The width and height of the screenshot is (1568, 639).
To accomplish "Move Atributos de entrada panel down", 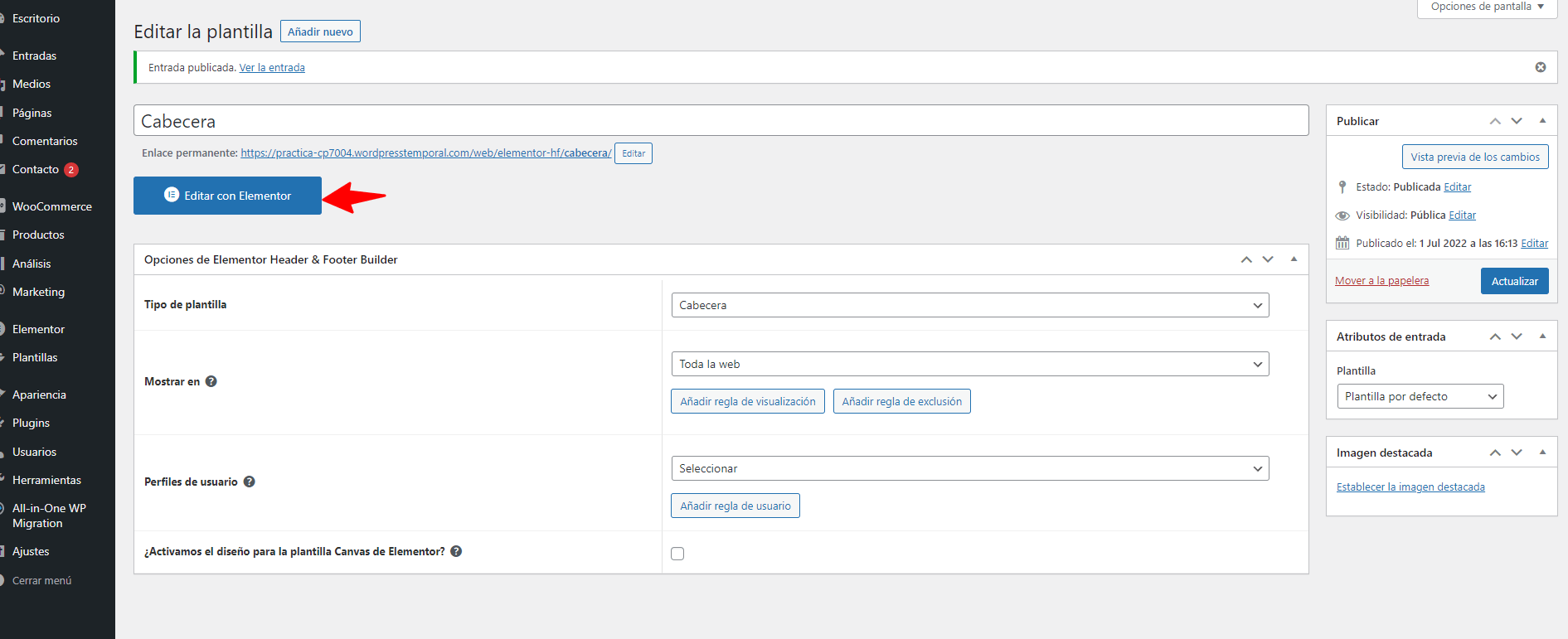I will (1517, 336).
